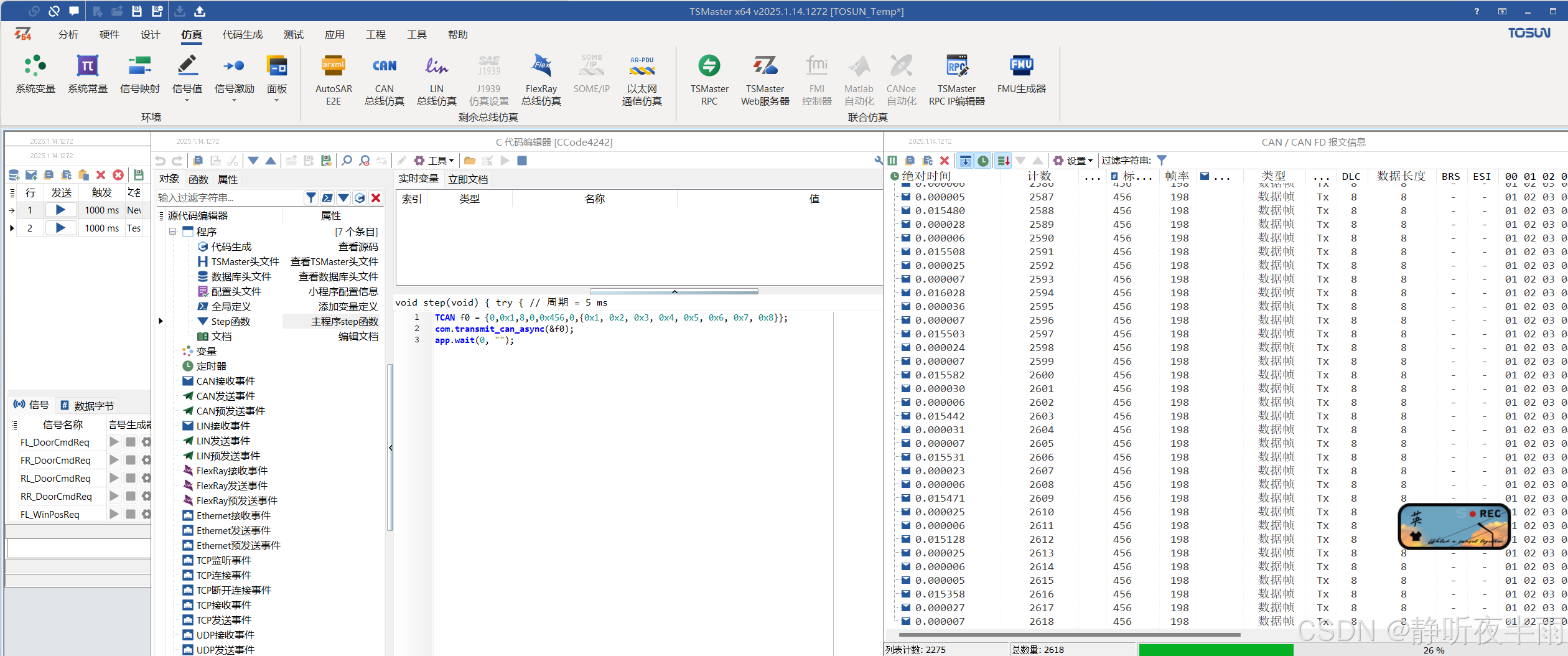The image size is (1568, 656).
Task: Launch CAN 总线仿真 bus simulation
Action: 385,80
